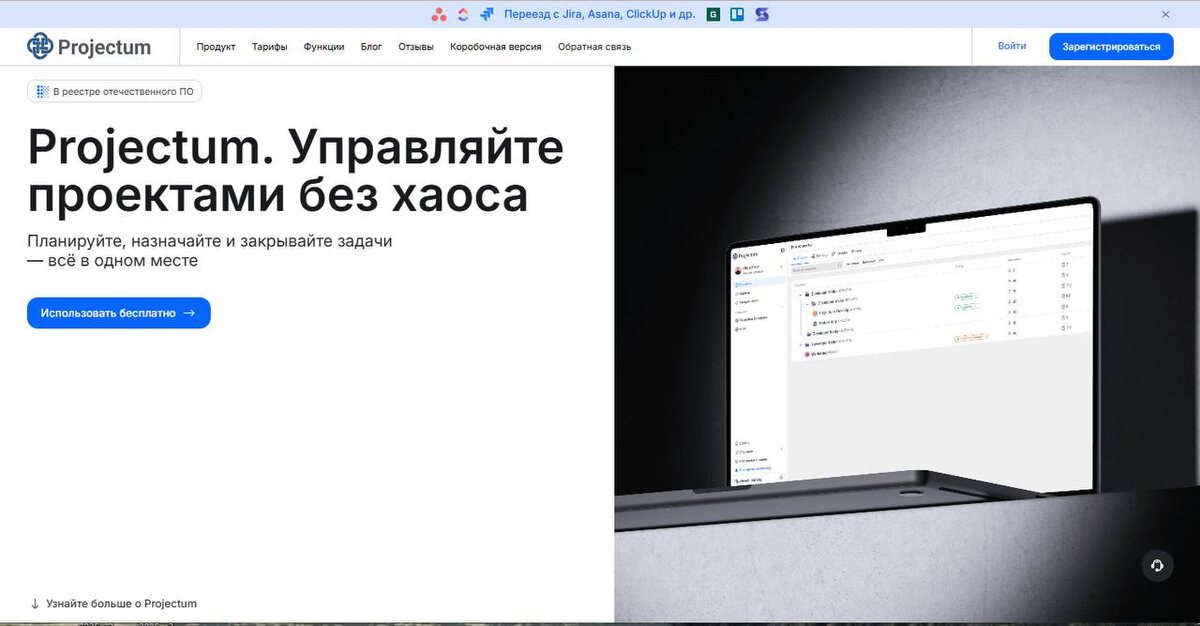Open the Продукт menu item
Screen dimensions: 1200x626
(216, 47)
